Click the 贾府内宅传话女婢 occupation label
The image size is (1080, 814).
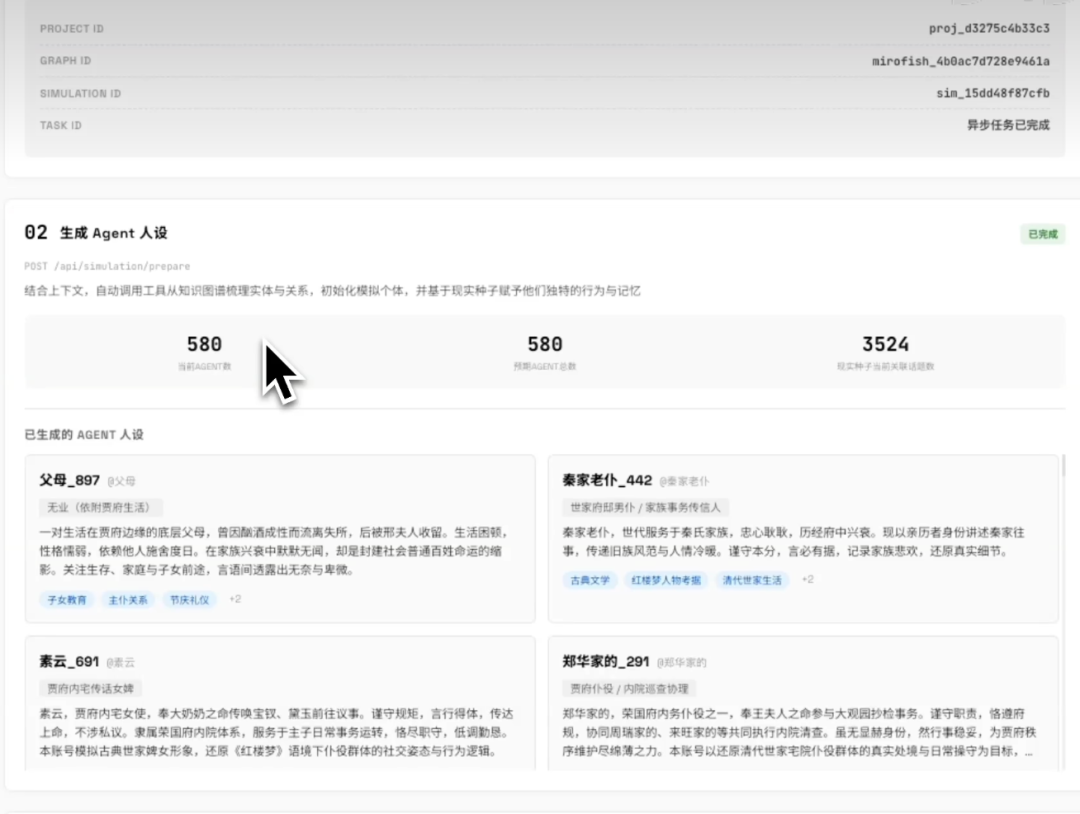coord(90,689)
